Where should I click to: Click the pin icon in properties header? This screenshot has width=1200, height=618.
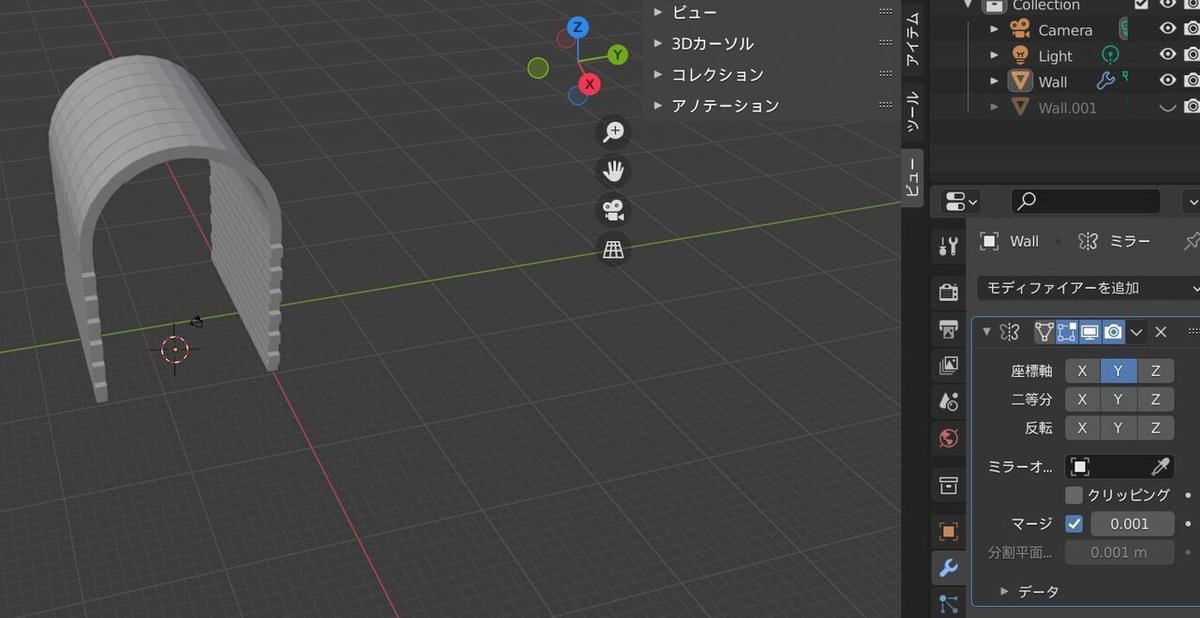1190,241
